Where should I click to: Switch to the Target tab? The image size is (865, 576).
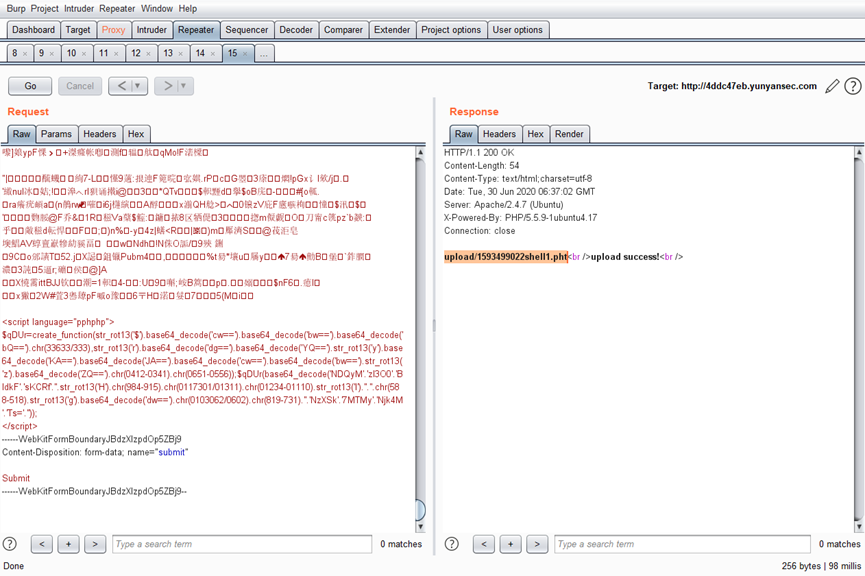pos(78,30)
